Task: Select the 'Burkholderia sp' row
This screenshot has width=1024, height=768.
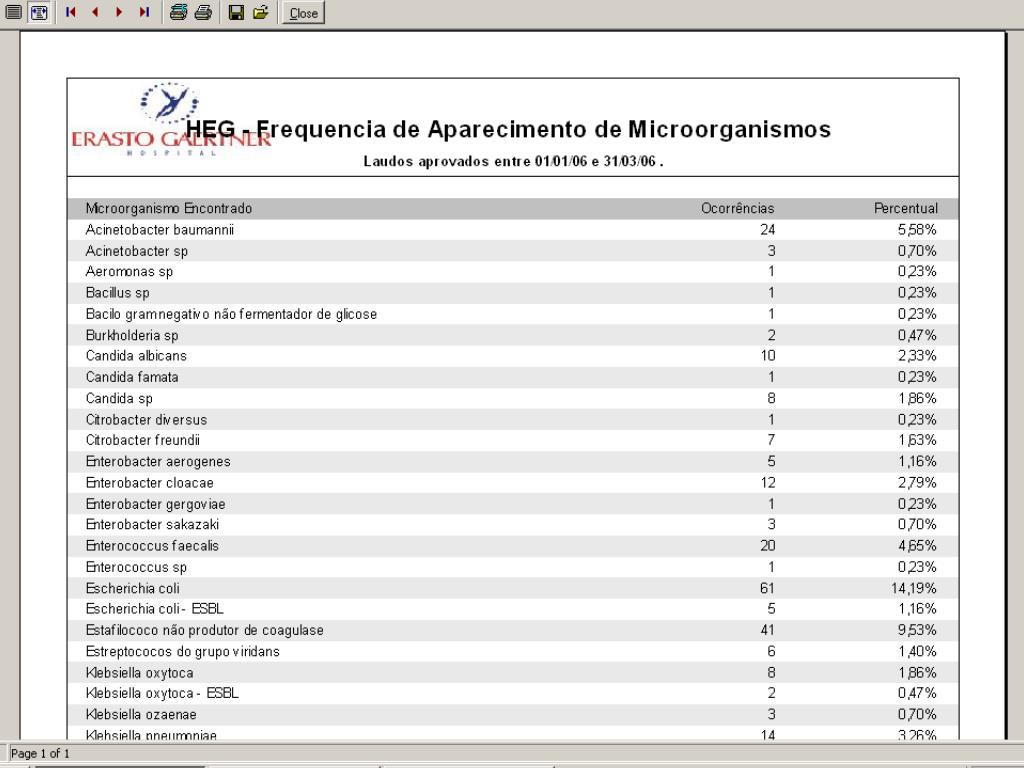Action: click(513, 335)
